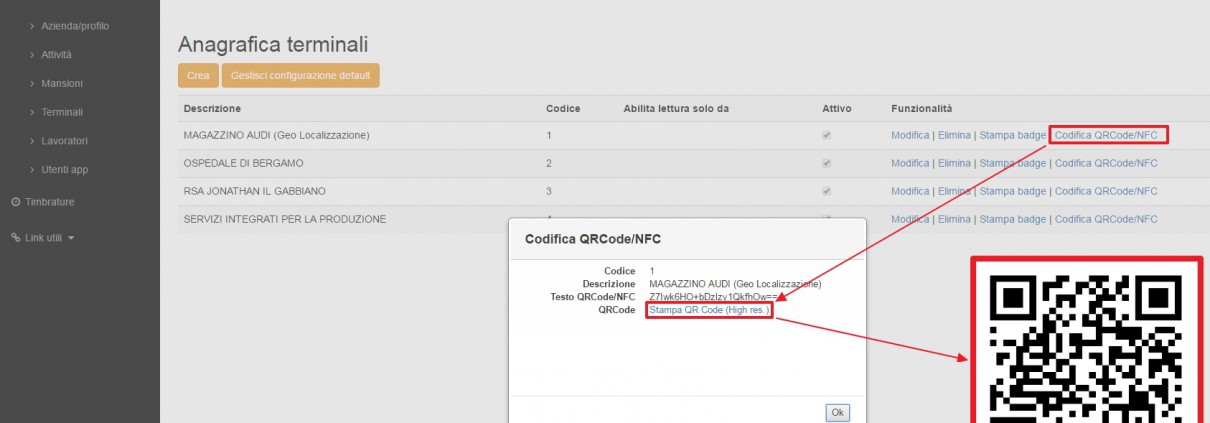1210x423 pixels.
Task: Open Codifica QRCode/NFC for RSA JONATHAN row
Action: 1106,191
